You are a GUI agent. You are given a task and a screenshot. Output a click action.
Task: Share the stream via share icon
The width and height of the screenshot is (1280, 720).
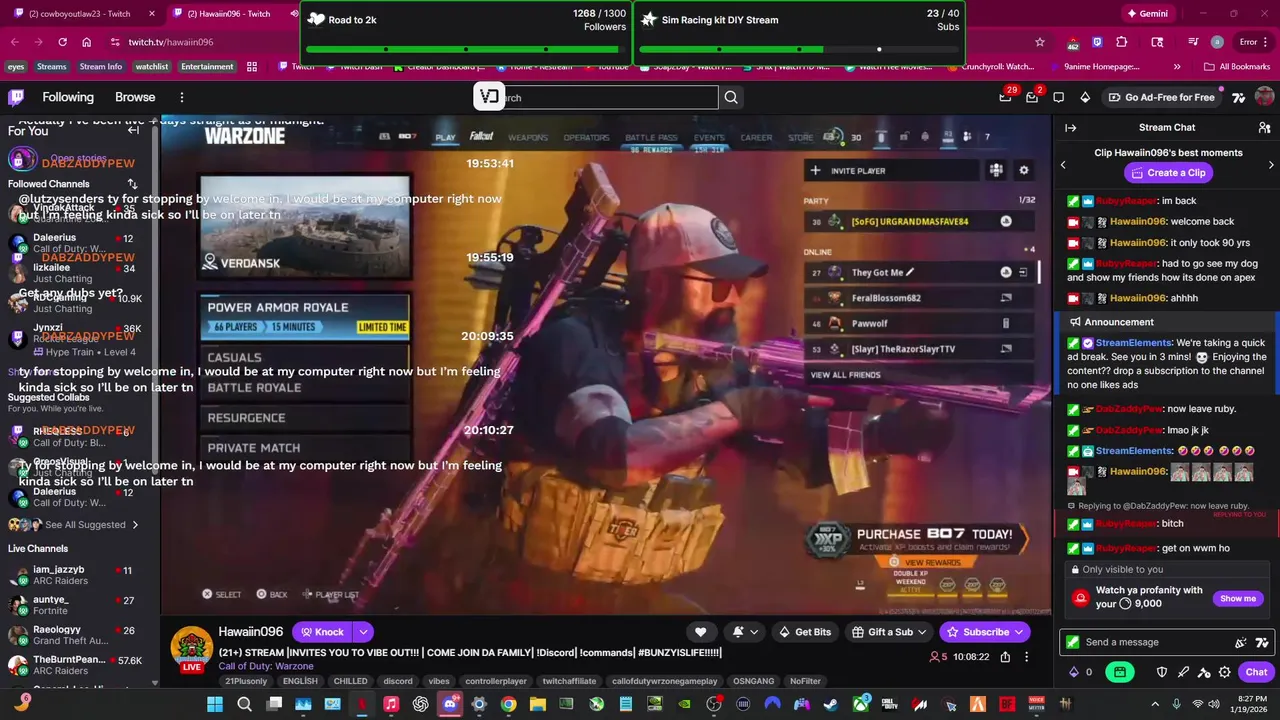tap(1005, 657)
